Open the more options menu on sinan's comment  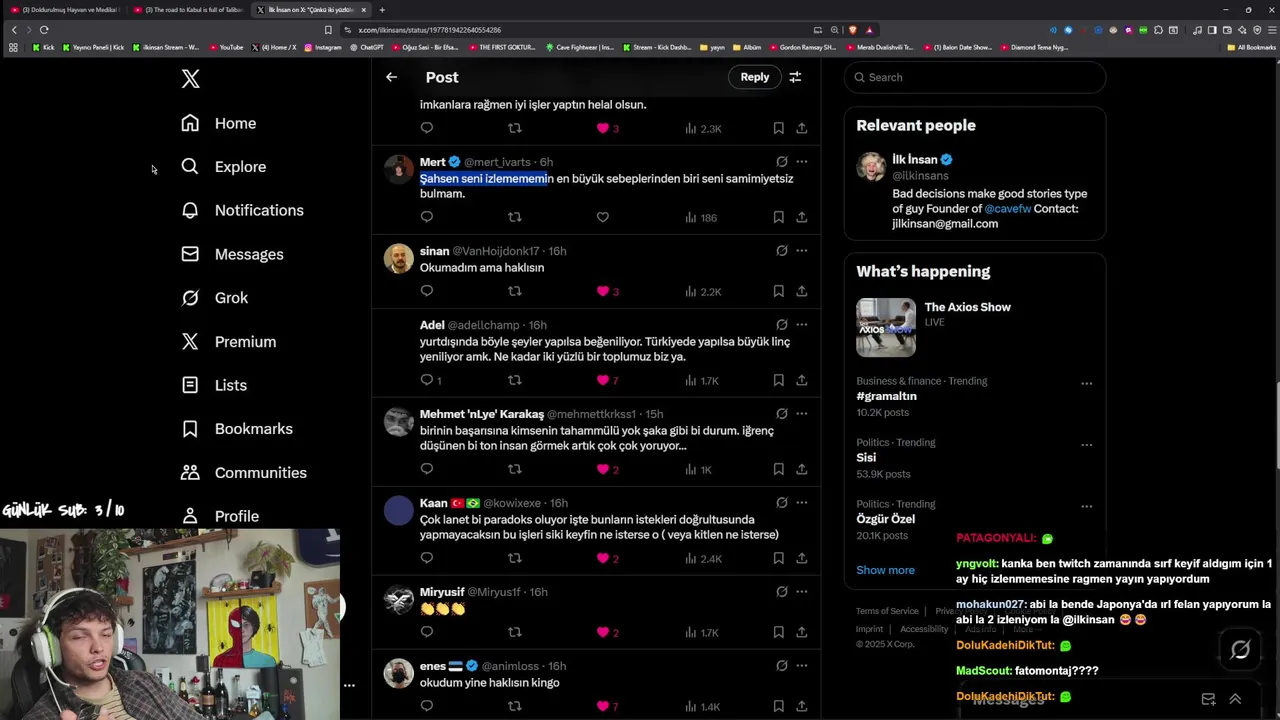[801, 251]
